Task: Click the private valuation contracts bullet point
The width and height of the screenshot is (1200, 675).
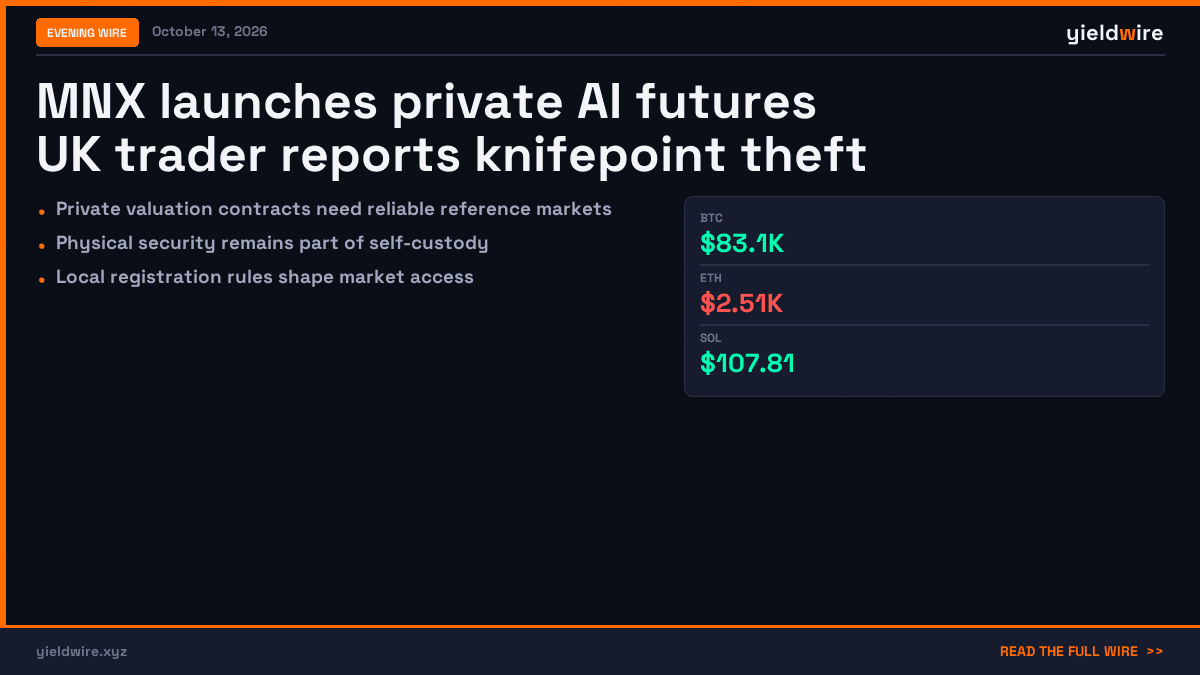Action: coord(334,209)
